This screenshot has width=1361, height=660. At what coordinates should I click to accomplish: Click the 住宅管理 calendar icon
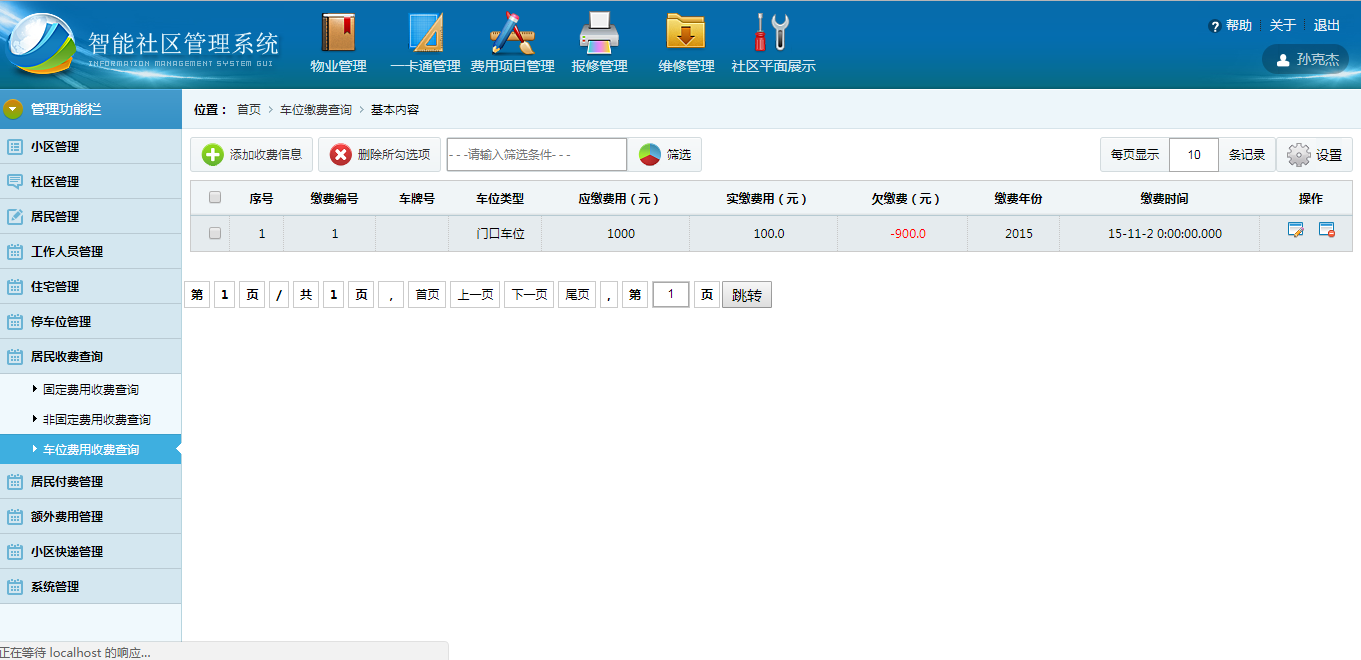click(15, 286)
